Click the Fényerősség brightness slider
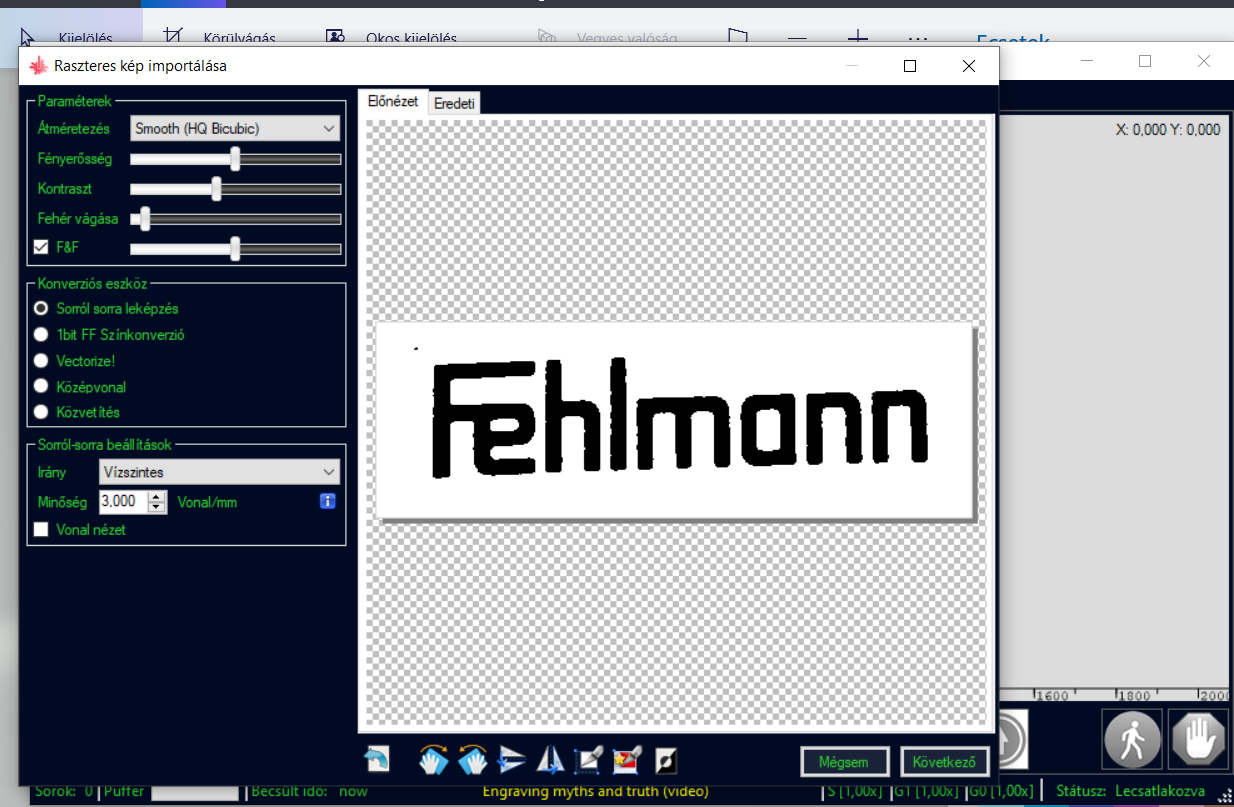The height and width of the screenshot is (807, 1234). coord(235,159)
